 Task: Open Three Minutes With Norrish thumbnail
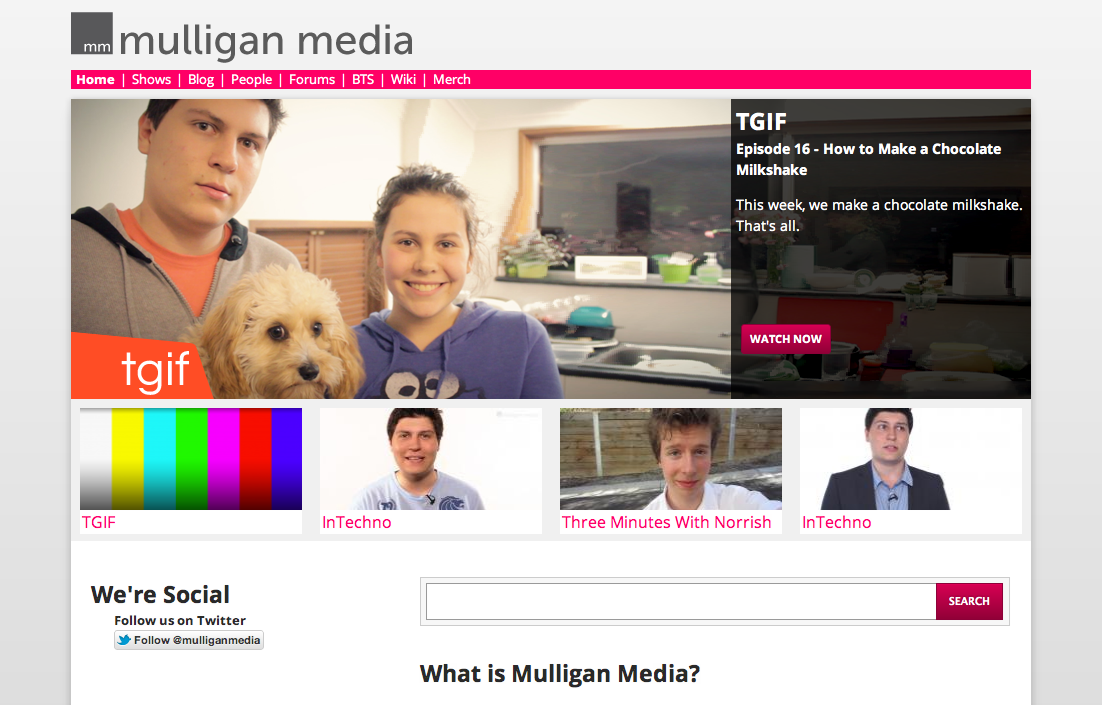pos(670,459)
